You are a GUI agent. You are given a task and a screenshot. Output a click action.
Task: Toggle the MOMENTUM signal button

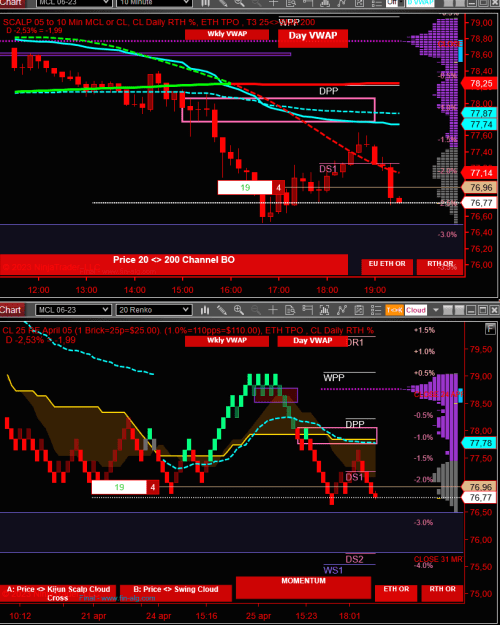303,588
